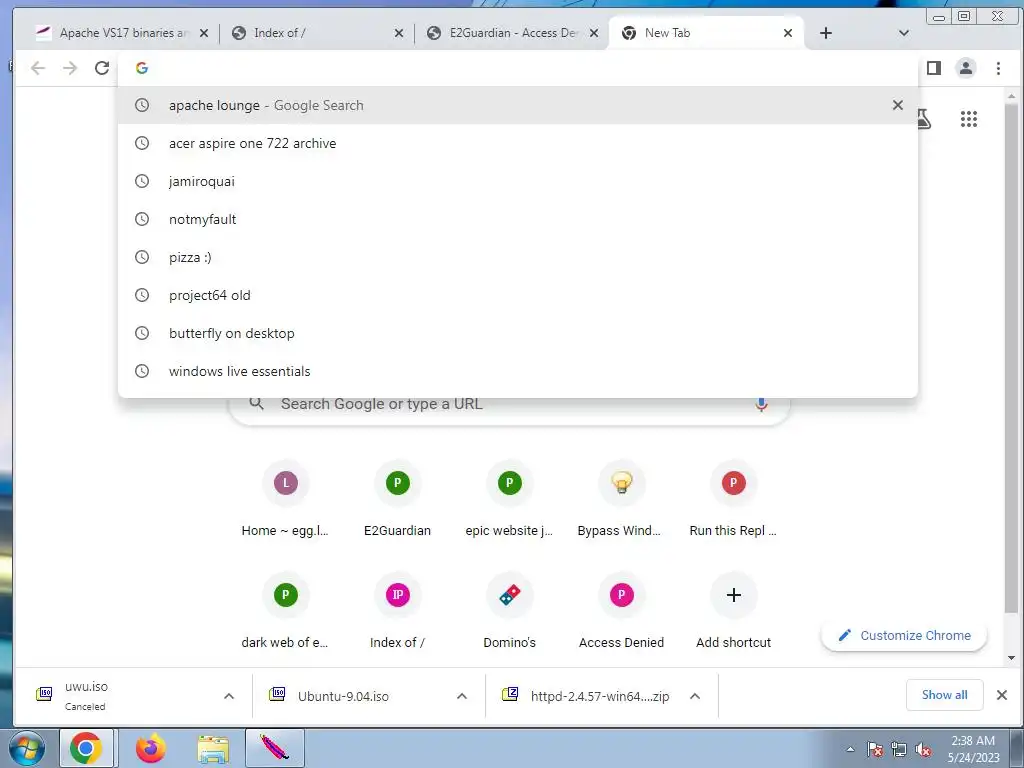Select the project64 old suggestion
The height and width of the screenshot is (768, 1024).
point(518,295)
